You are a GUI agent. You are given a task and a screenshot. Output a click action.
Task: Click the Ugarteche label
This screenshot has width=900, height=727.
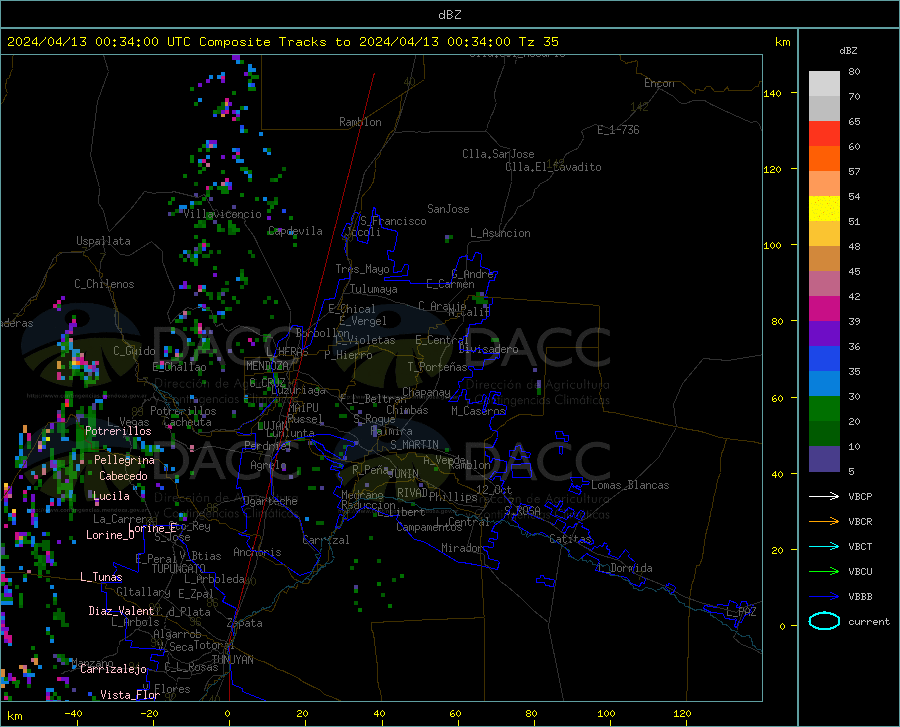pyautogui.click(x=270, y=501)
